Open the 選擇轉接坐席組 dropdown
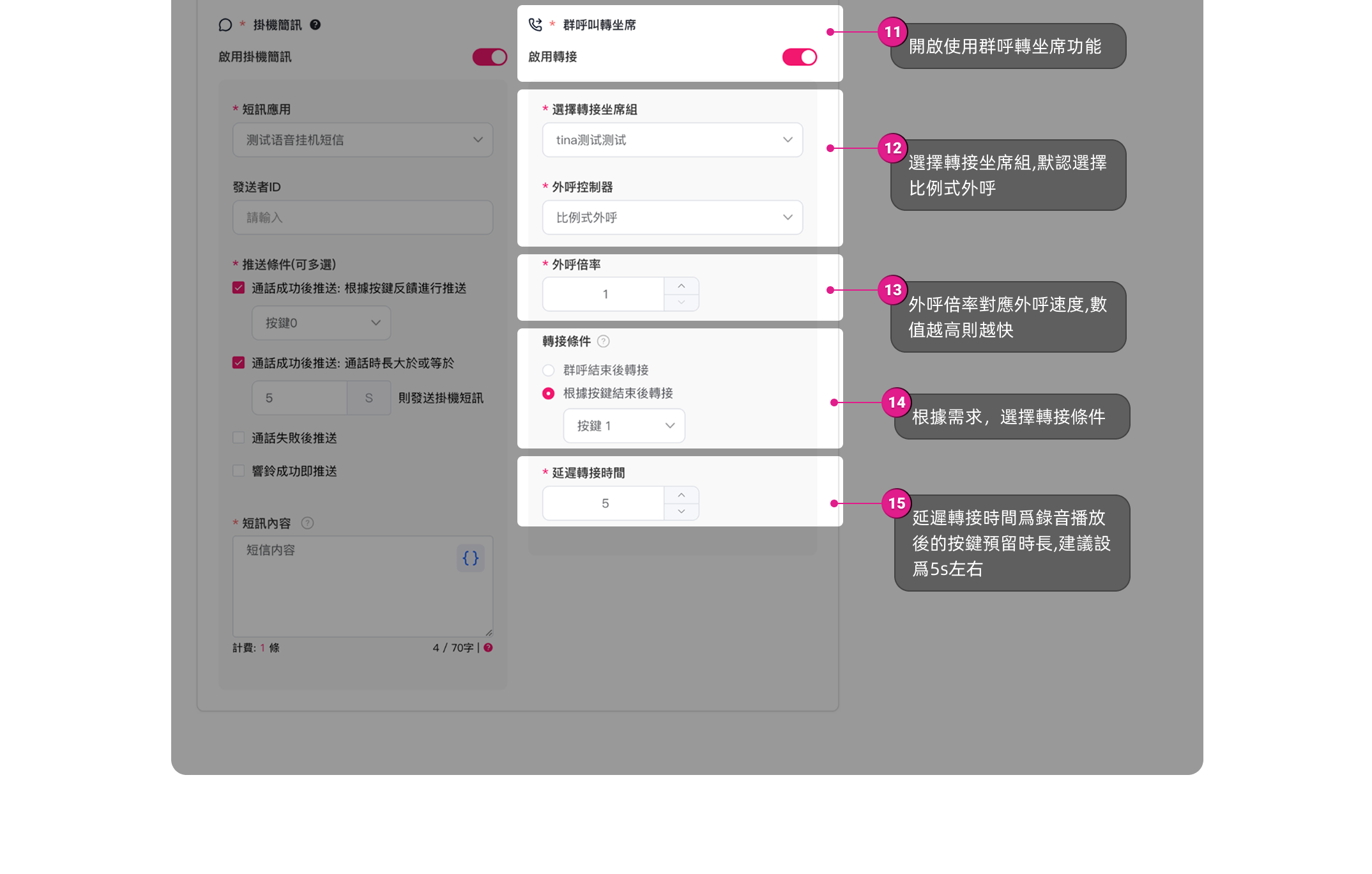This screenshot has height=874, width=1372. [x=672, y=140]
